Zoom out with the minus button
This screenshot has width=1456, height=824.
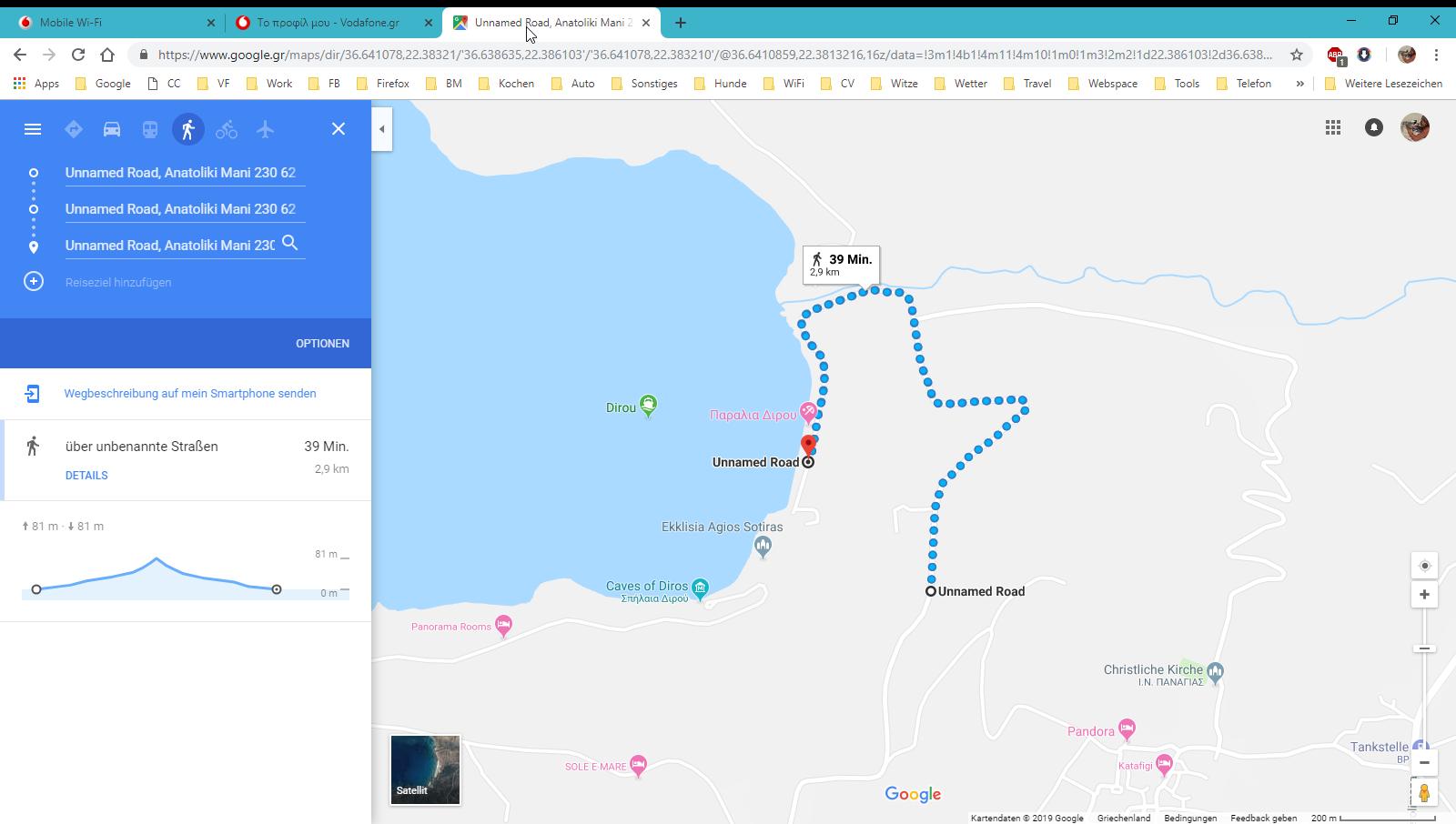1425,763
